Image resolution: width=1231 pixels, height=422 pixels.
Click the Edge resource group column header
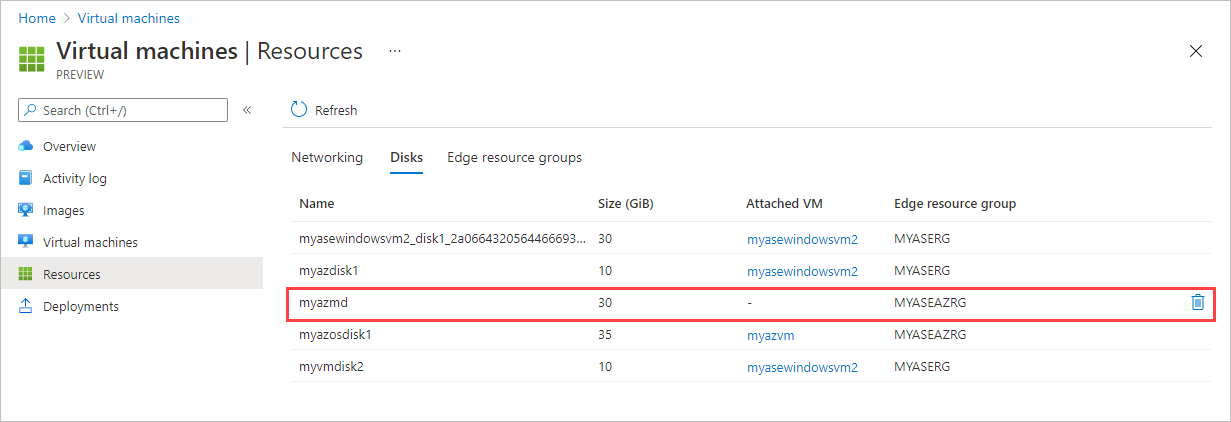point(955,203)
